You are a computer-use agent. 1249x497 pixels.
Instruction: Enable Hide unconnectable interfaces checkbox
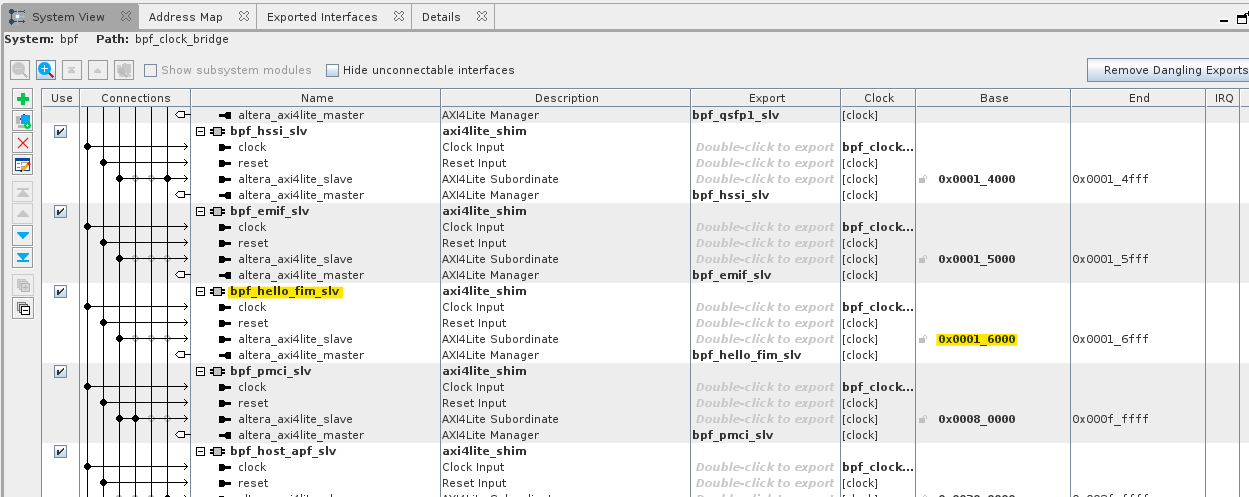pyautogui.click(x=332, y=70)
